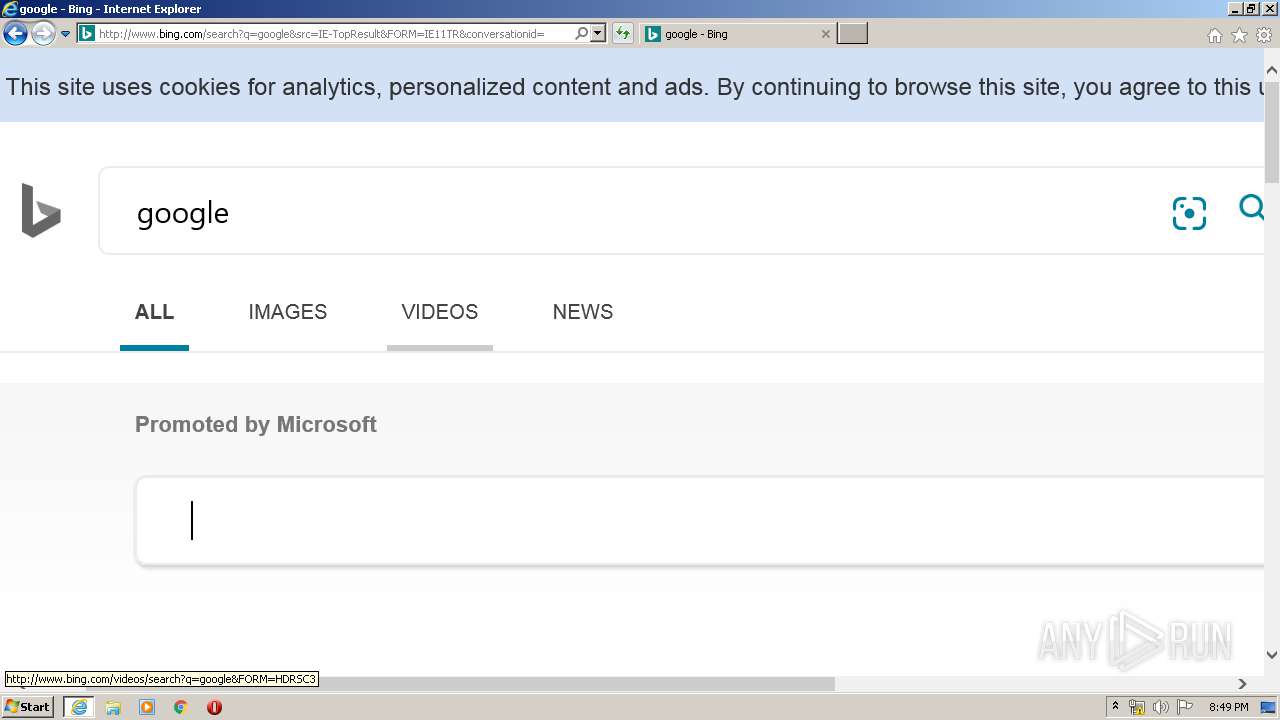The height and width of the screenshot is (720, 1280).
Task: Click the browser Forward arrow button
Action: click(x=43, y=33)
